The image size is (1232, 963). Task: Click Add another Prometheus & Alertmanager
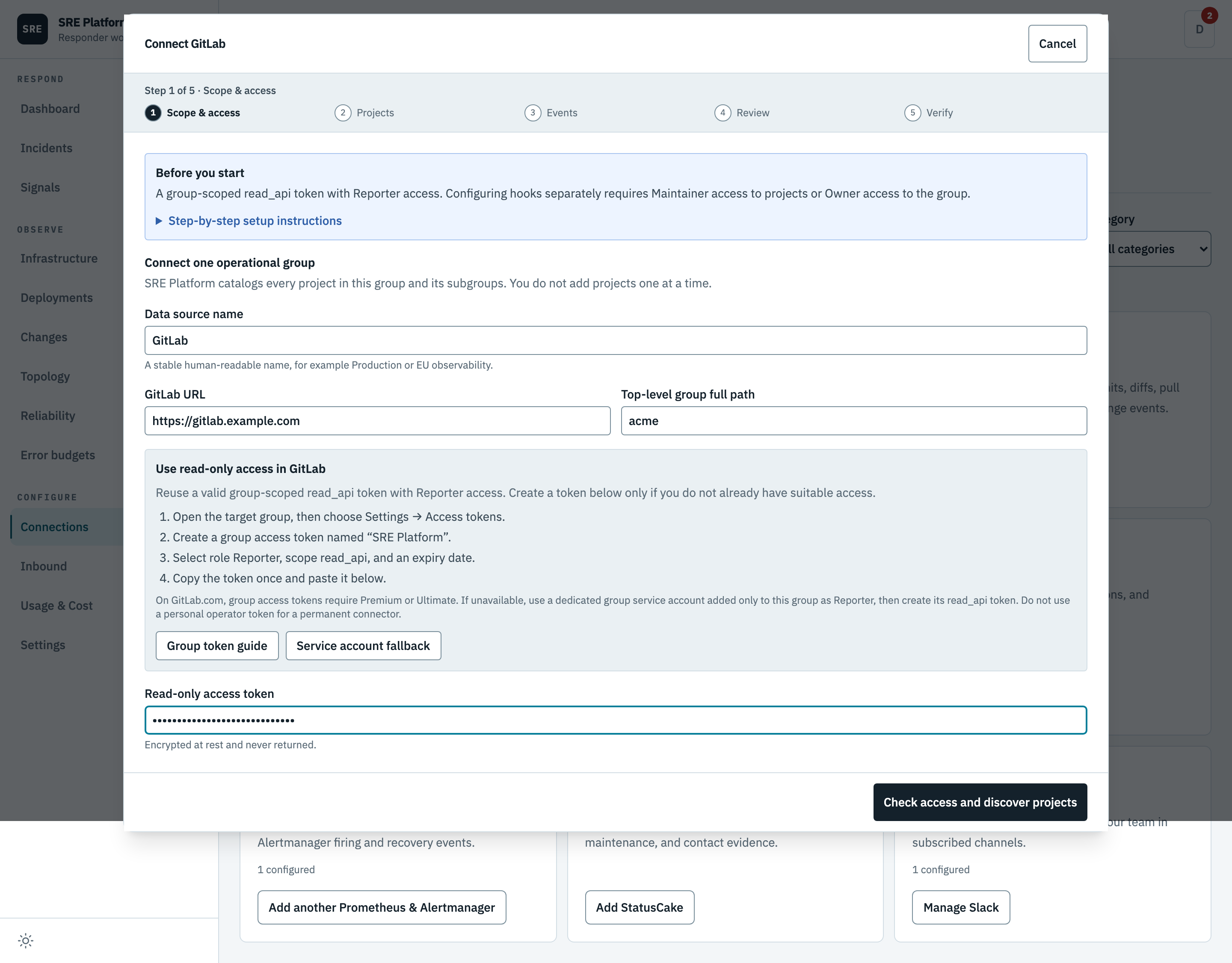tap(382, 907)
